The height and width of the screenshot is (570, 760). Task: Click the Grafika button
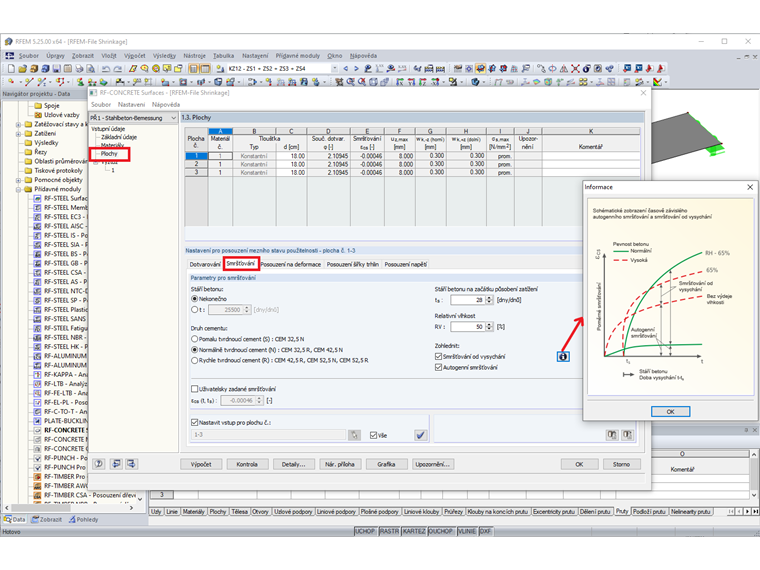pos(386,464)
